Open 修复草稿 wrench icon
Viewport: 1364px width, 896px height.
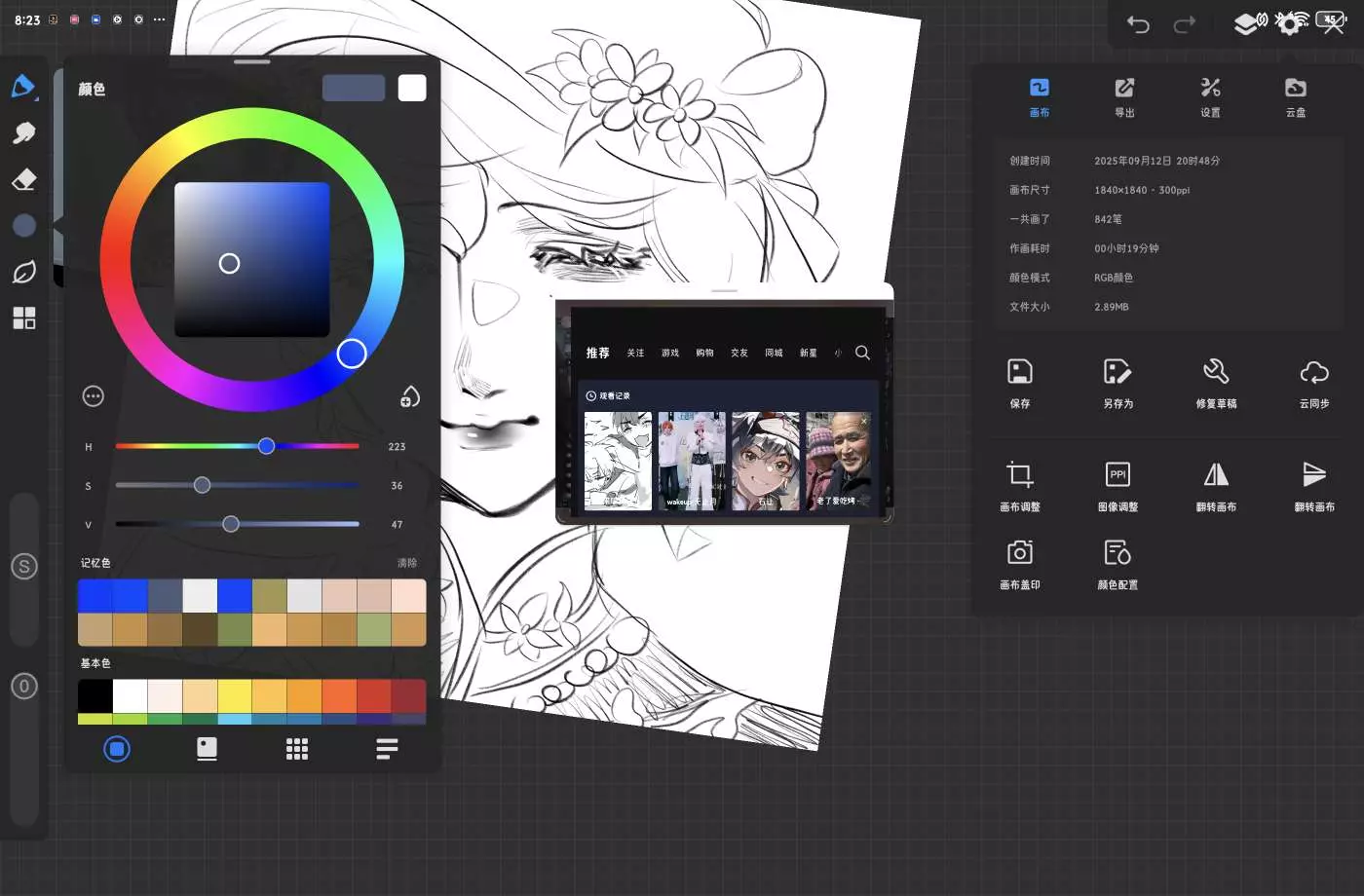coord(1216,372)
